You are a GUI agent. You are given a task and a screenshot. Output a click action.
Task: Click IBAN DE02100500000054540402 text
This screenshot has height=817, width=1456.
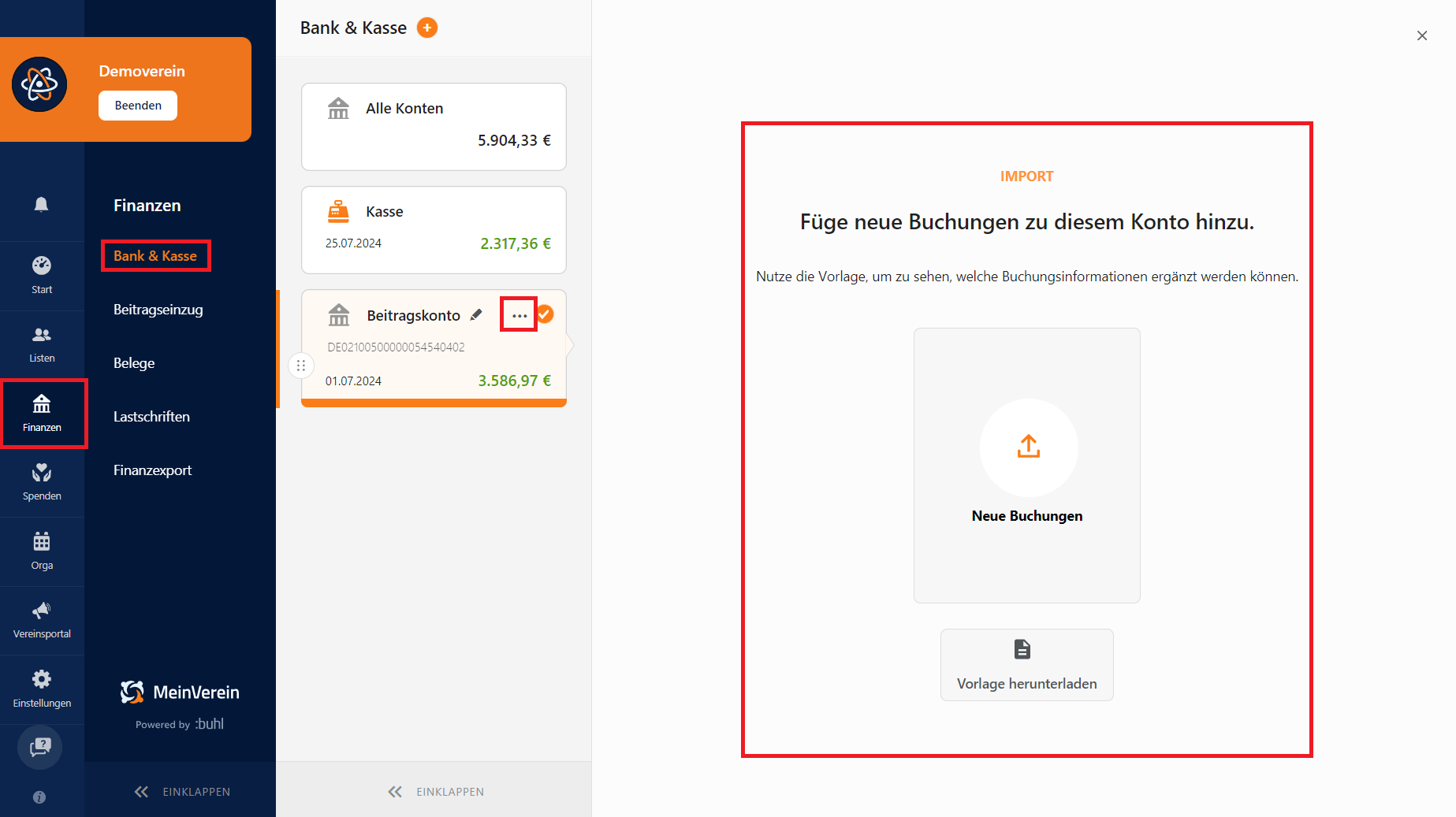pyautogui.click(x=396, y=347)
